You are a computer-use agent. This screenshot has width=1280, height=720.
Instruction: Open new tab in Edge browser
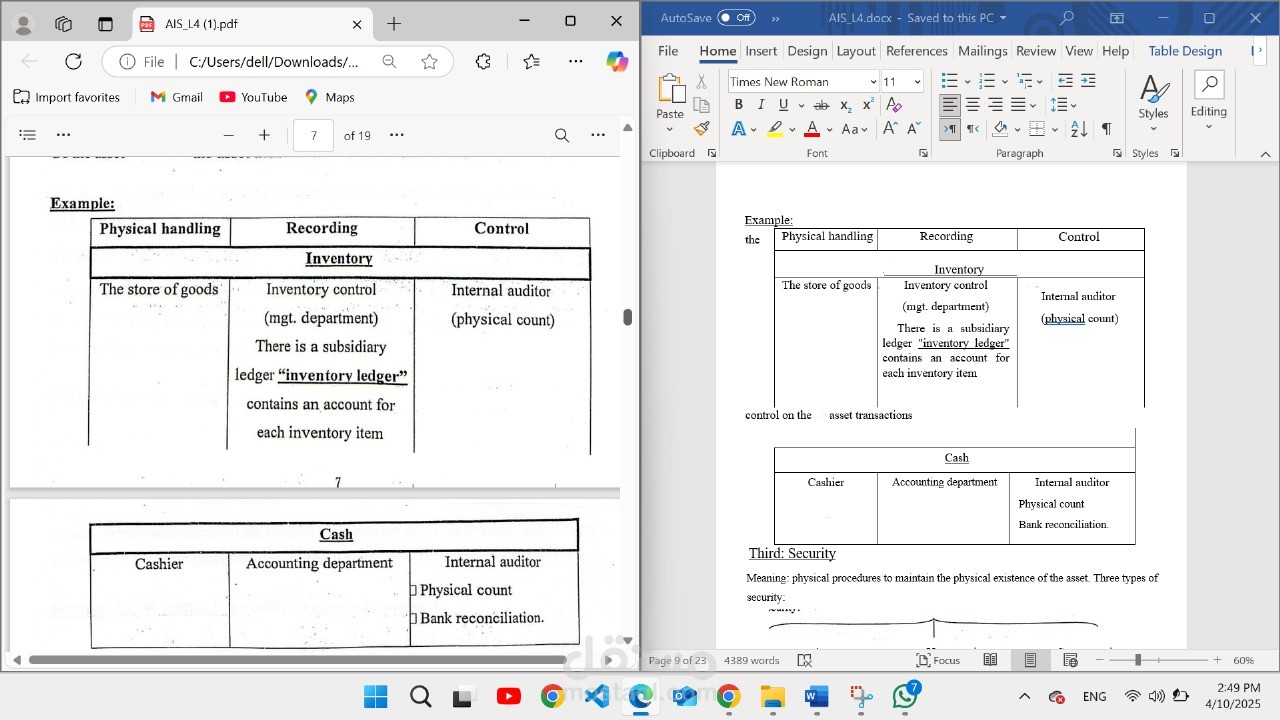(x=394, y=23)
